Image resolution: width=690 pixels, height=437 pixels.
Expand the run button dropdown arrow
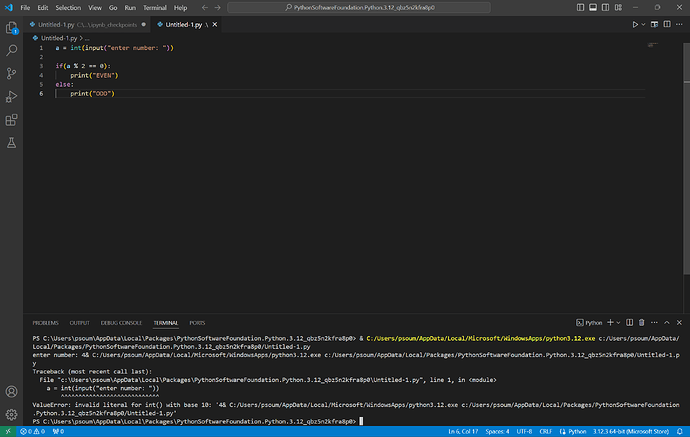[x=643, y=25]
